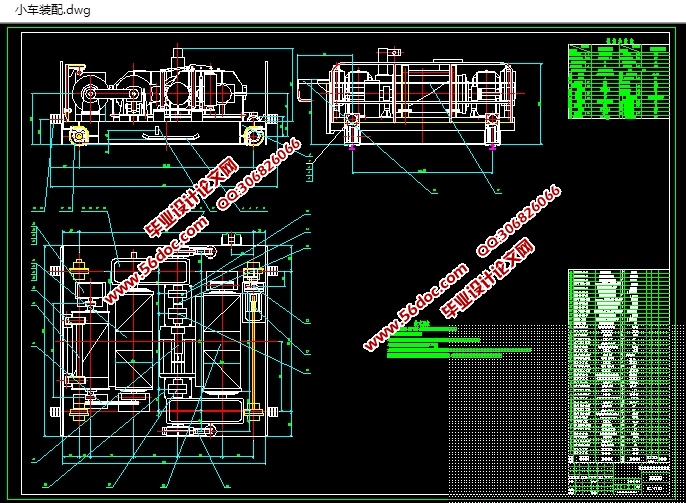Click the 小车装配.dwg file title
The width and height of the screenshot is (686, 503).
[x=53, y=10]
